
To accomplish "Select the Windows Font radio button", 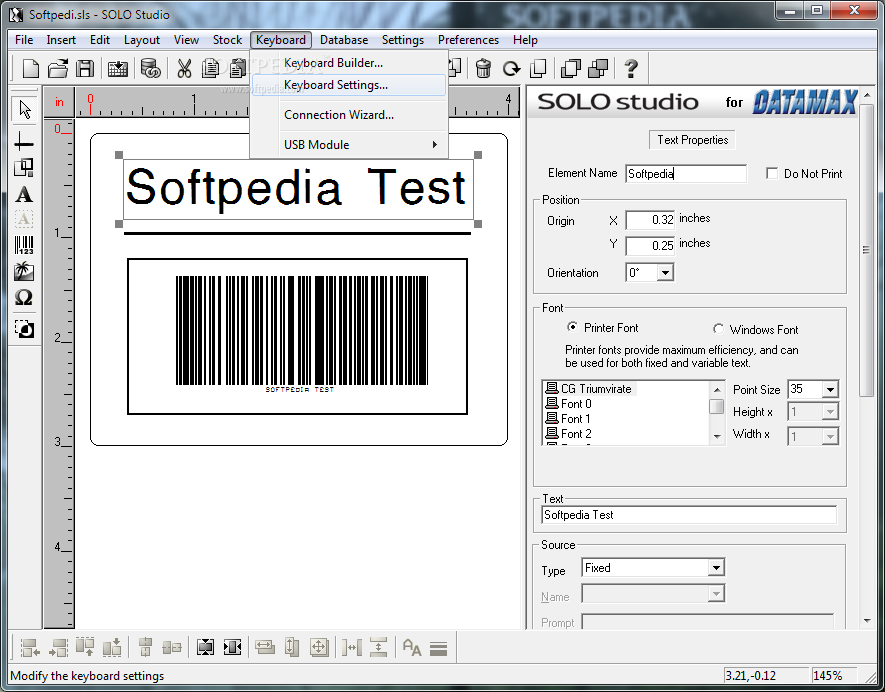I will [718, 329].
